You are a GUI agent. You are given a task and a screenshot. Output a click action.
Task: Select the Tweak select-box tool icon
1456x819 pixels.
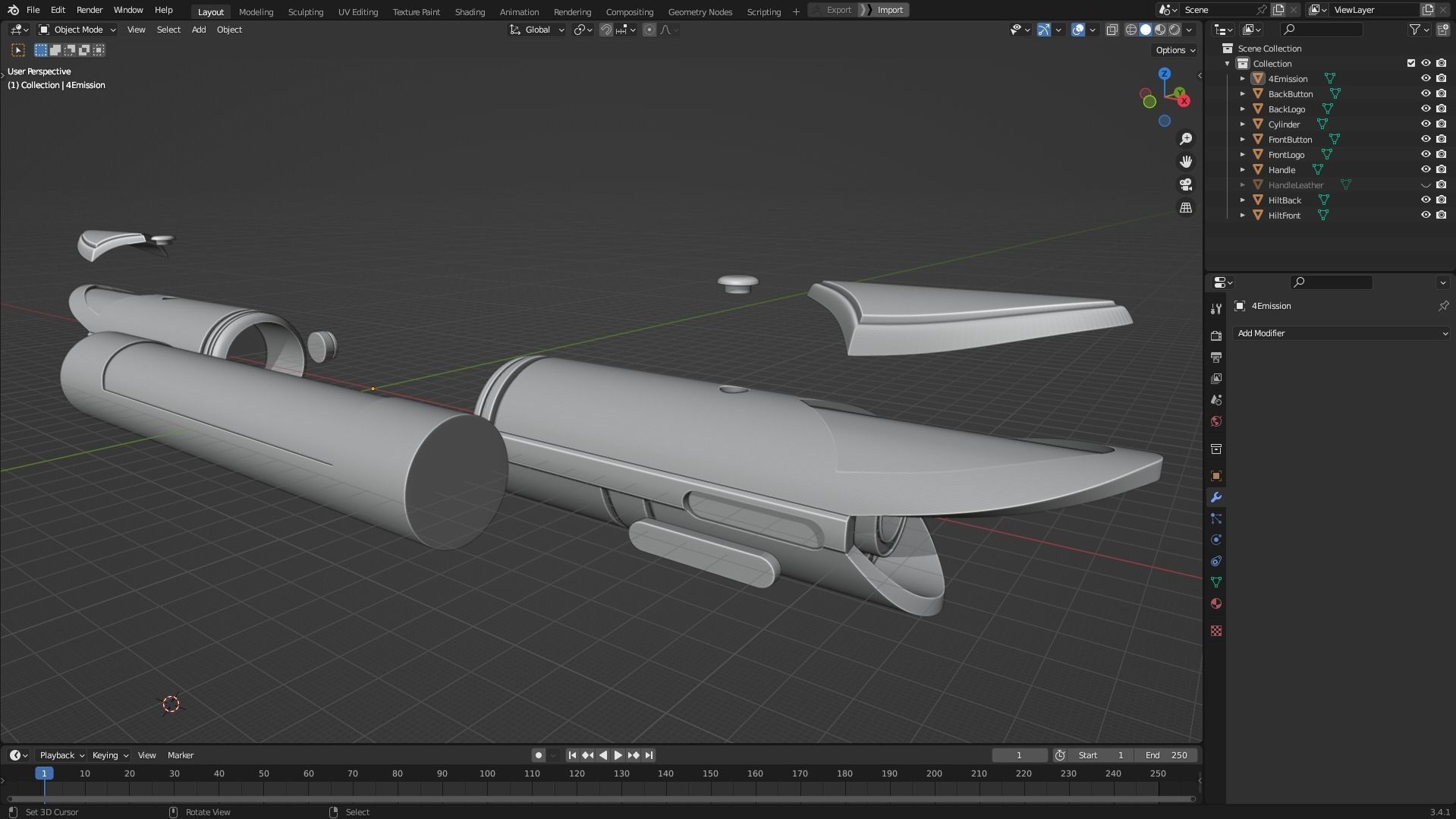click(x=18, y=50)
